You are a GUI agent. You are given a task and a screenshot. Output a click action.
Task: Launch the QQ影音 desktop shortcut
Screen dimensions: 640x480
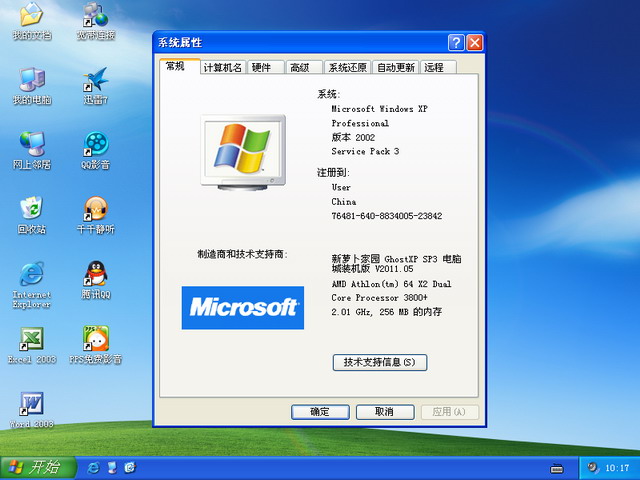click(x=96, y=150)
